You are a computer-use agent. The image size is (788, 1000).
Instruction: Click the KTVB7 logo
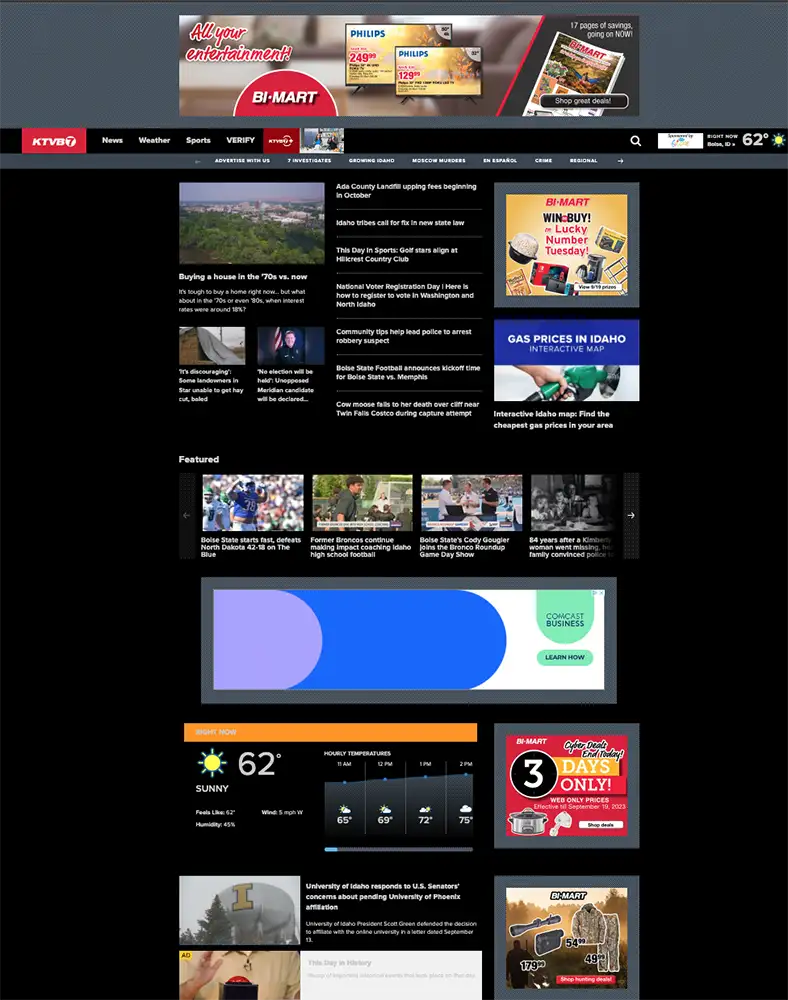[x=54, y=141]
